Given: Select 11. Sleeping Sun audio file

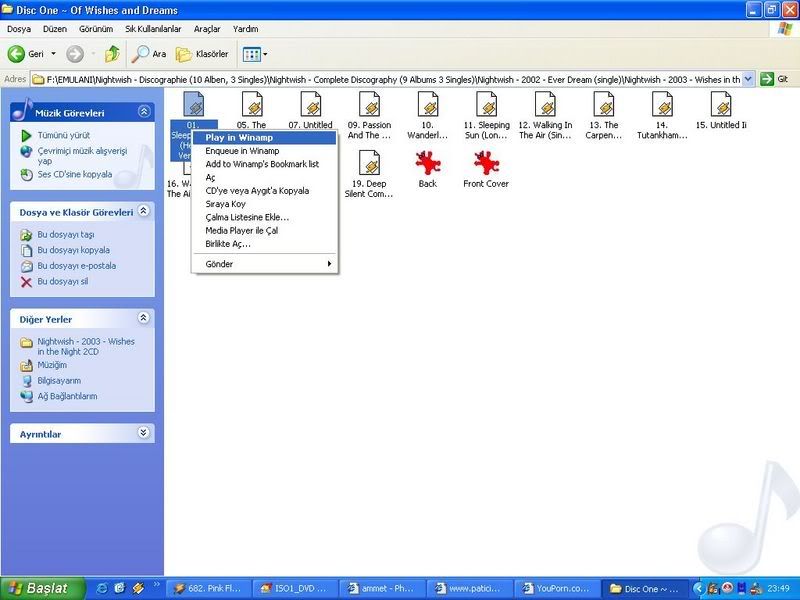Looking at the screenshot, I should (x=486, y=116).
